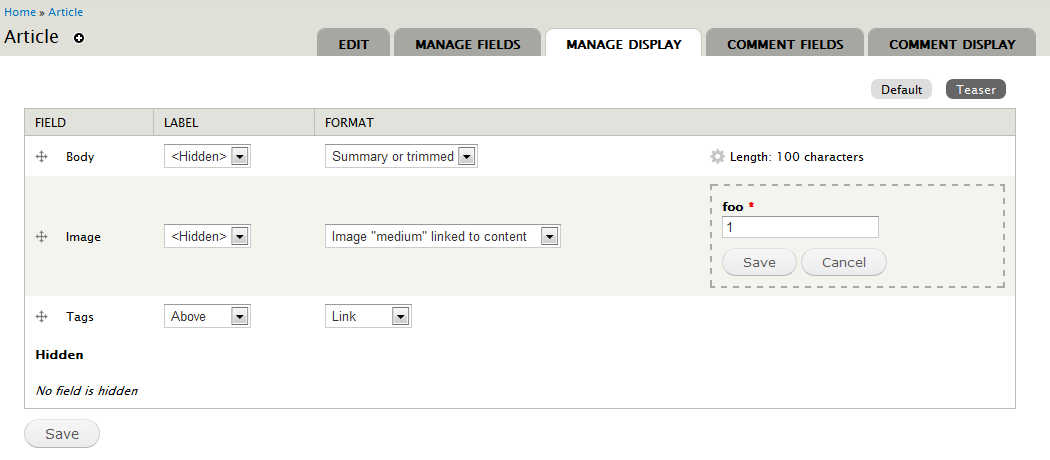Image resolution: width=1050 pixels, height=460 pixels.
Task: Click the drag handle for the Tags row
Action: tap(42, 317)
